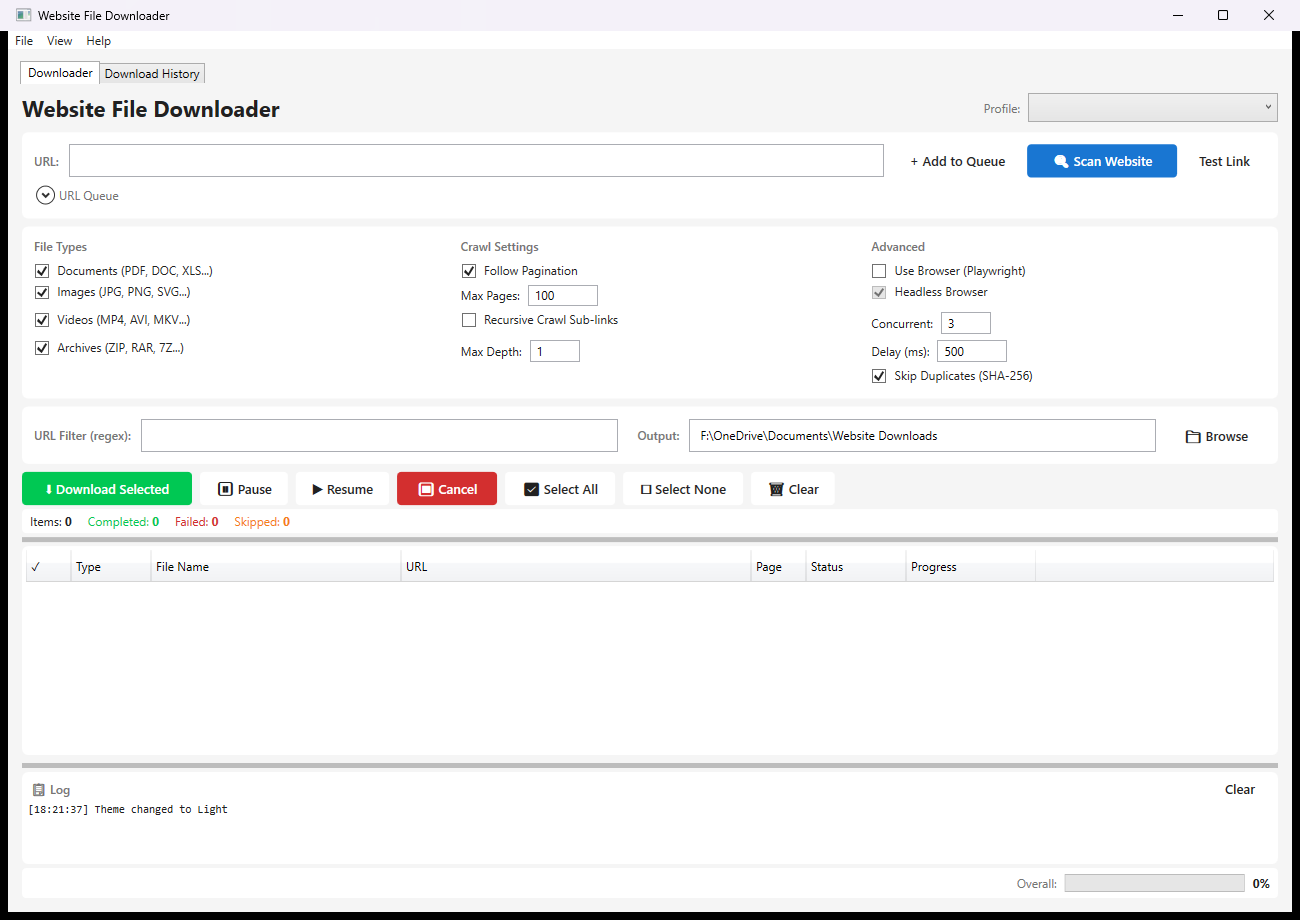Click the Test Link button
Viewport: 1300px width, 920px height.
tap(1224, 162)
